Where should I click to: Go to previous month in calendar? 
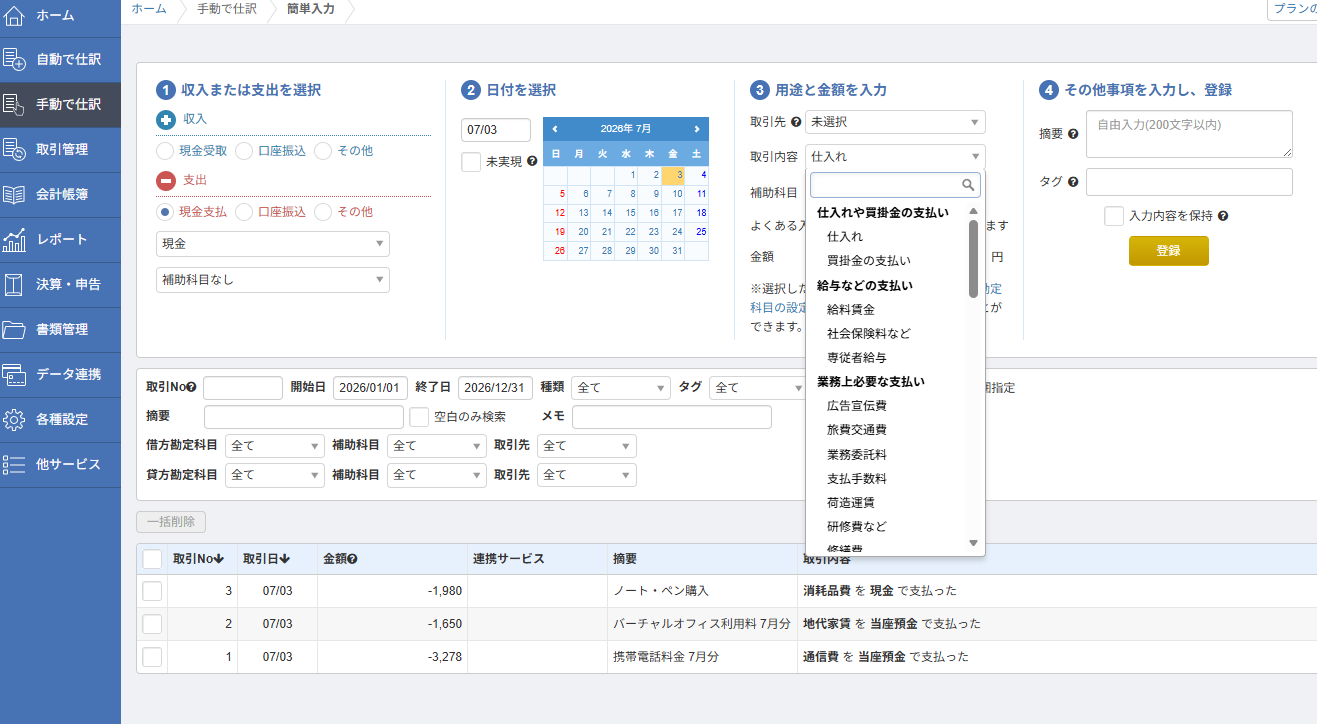pos(555,129)
